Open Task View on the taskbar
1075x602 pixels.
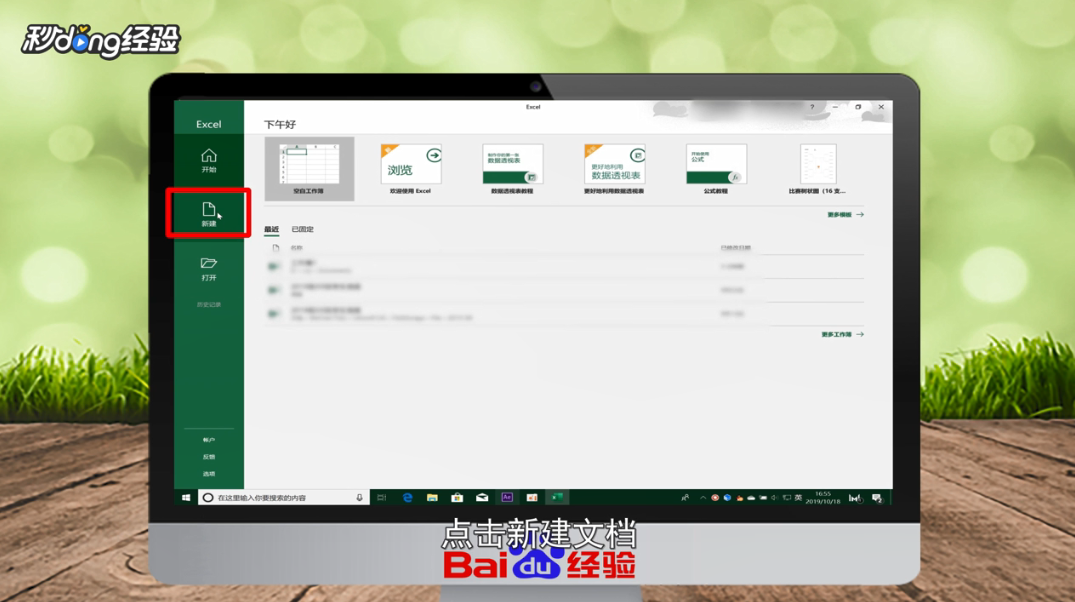(382, 498)
